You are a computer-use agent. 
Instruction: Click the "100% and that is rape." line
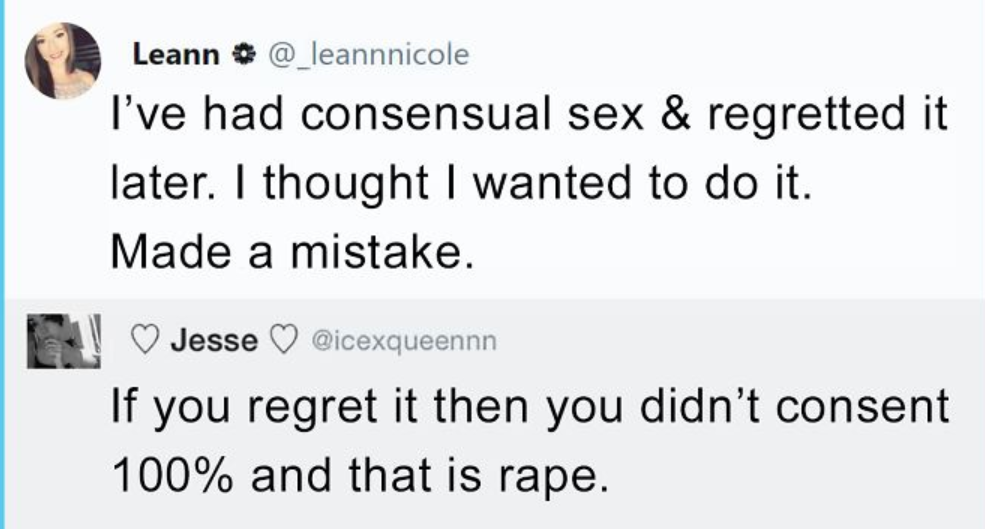pos(361,476)
